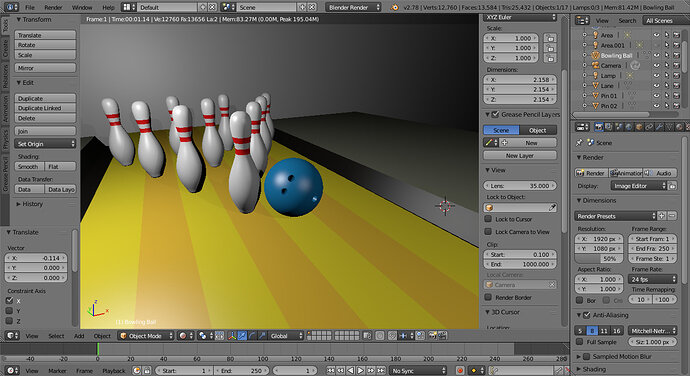Click the Duplicate Linked button

[45, 108]
